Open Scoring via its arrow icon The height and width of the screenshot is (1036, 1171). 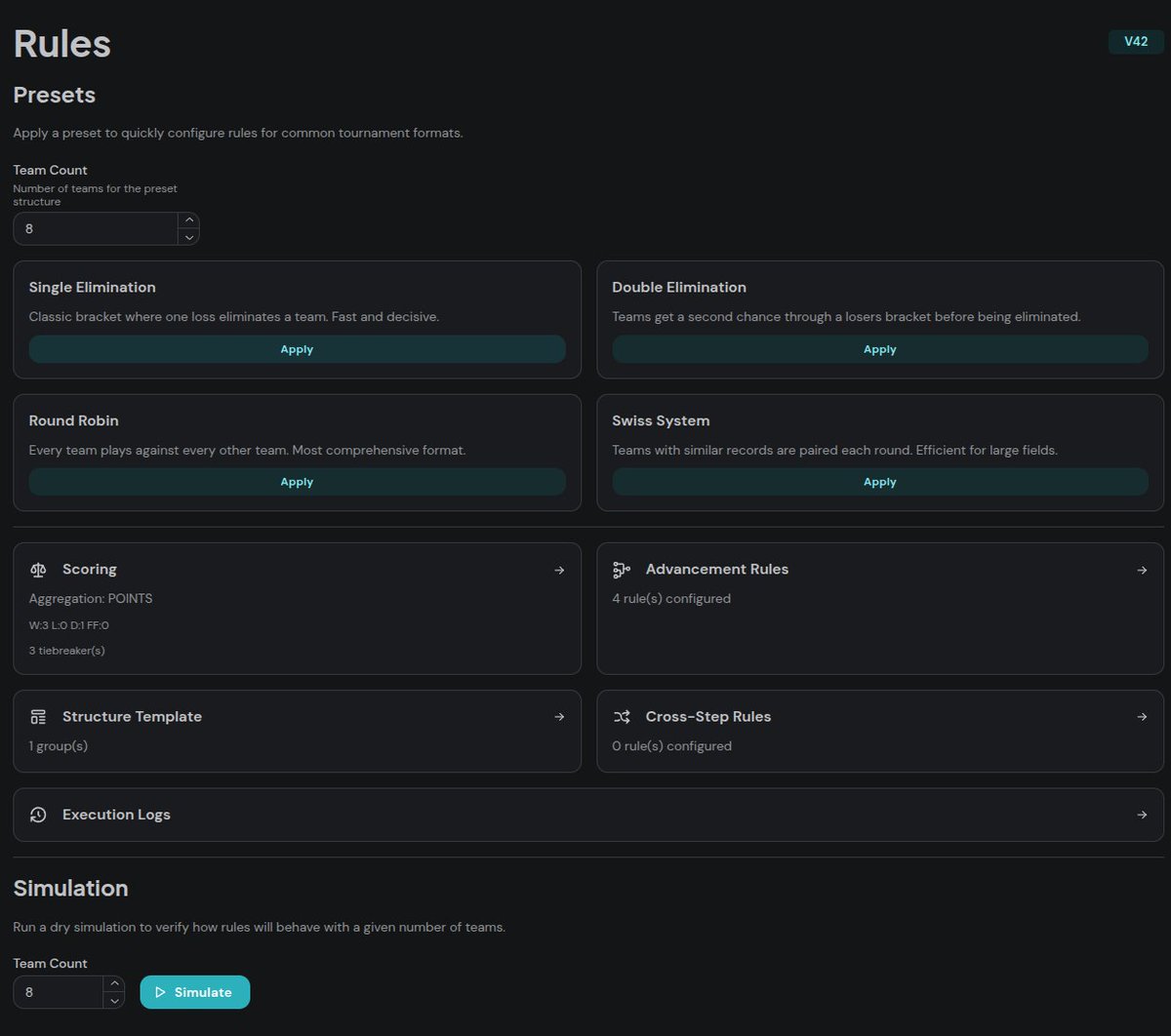tap(559, 570)
